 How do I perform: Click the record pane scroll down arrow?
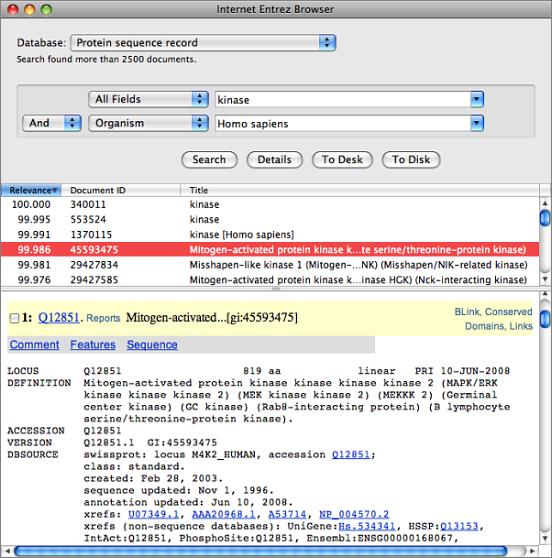coord(545,538)
